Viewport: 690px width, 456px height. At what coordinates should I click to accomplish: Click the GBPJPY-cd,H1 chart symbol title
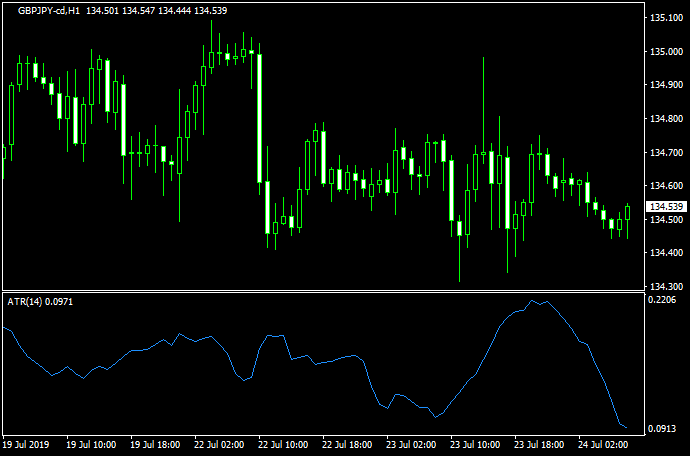point(49,10)
